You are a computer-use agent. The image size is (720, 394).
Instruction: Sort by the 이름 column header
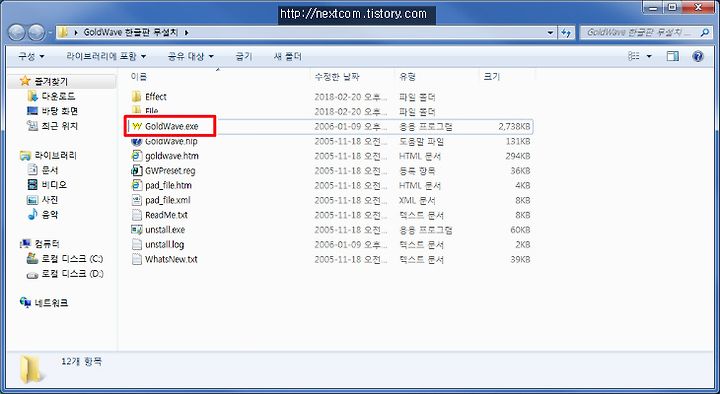[139, 77]
